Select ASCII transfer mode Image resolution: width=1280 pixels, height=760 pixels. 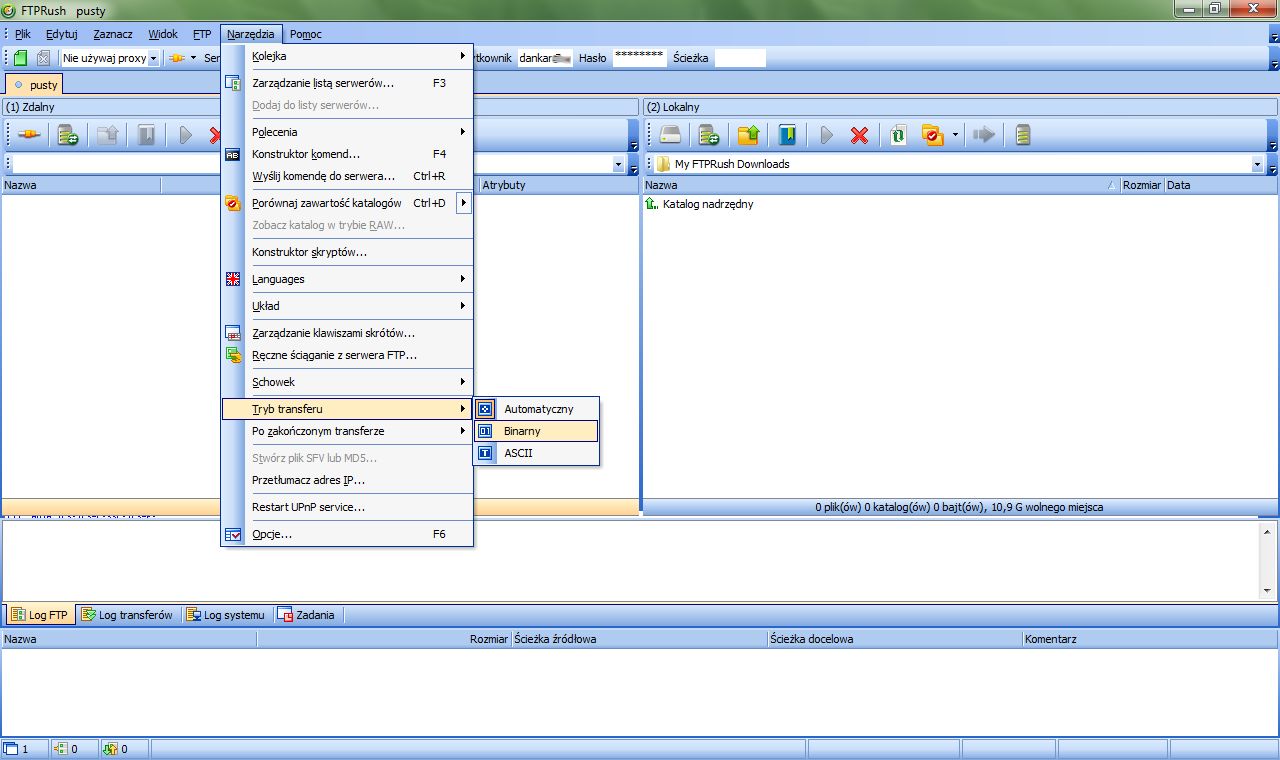536,453
